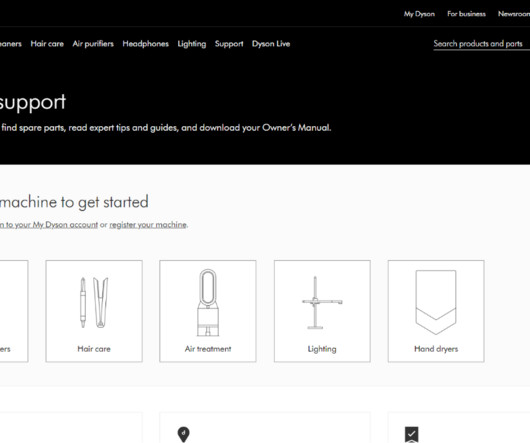Open the For business link

click(466, 14)
